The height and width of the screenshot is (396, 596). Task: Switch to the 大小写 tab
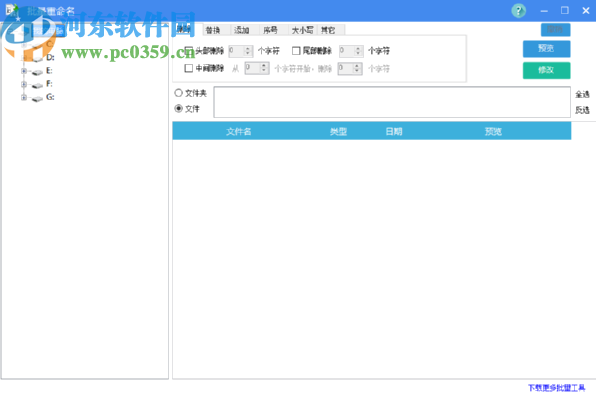click(303, 30)
